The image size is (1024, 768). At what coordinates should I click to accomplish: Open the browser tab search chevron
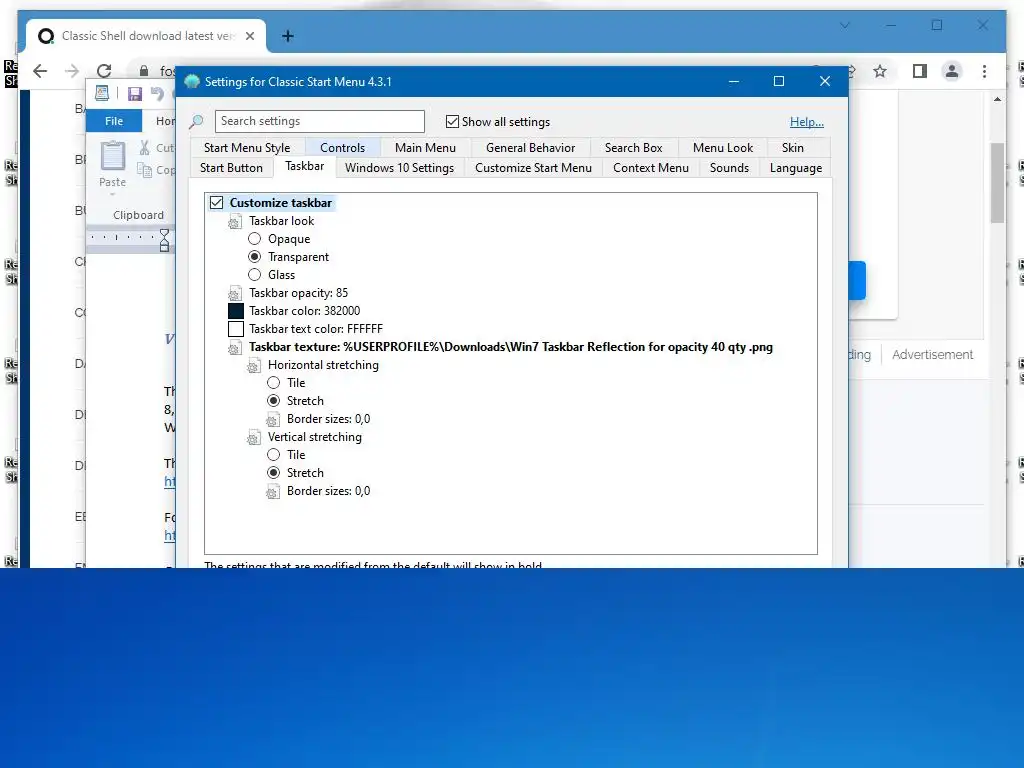pyautogui.click(x=844, y=25)
